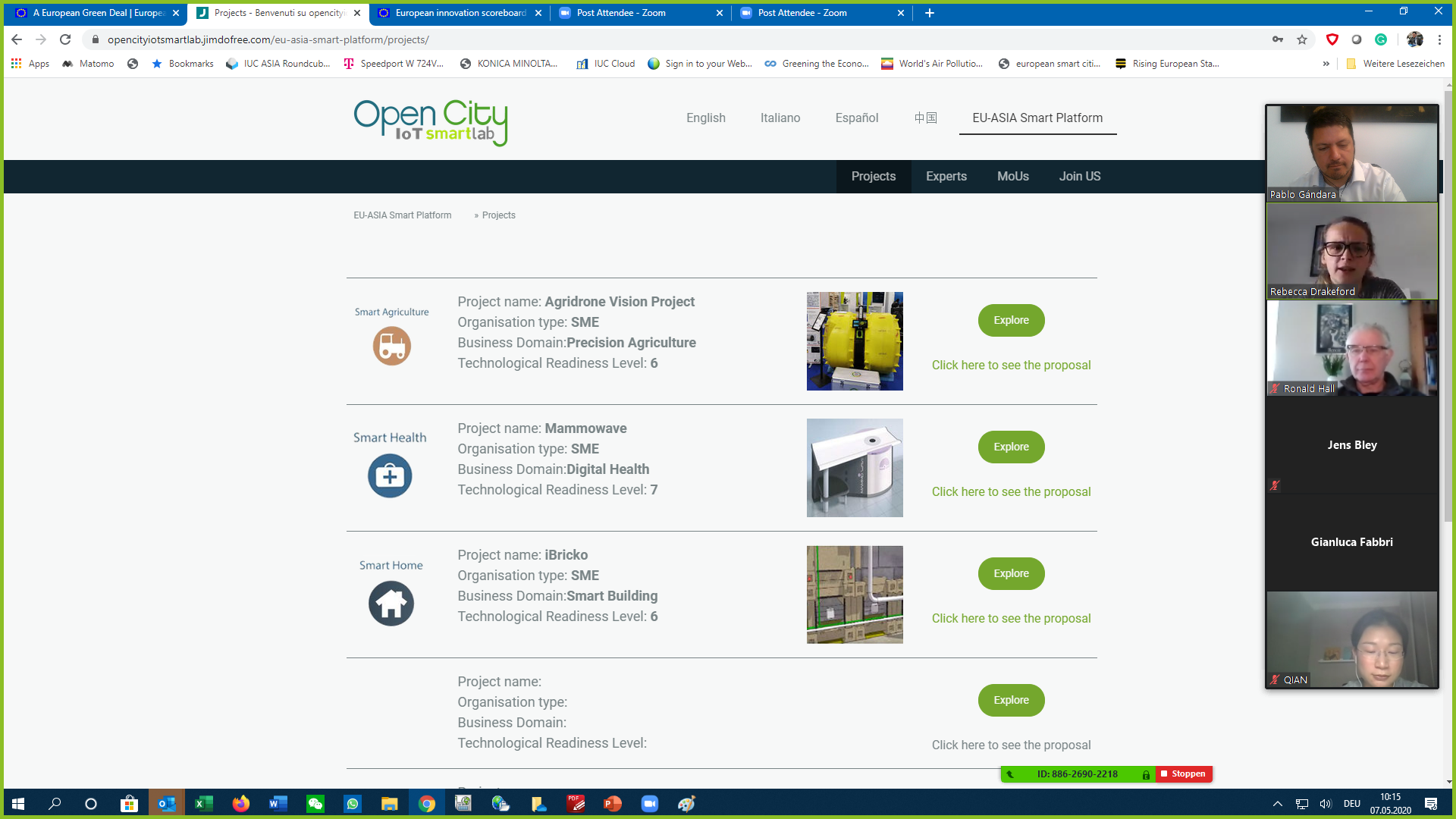Click the saved password key icon
This screenshot has height=819, width=1456.
coord(1278,39)
